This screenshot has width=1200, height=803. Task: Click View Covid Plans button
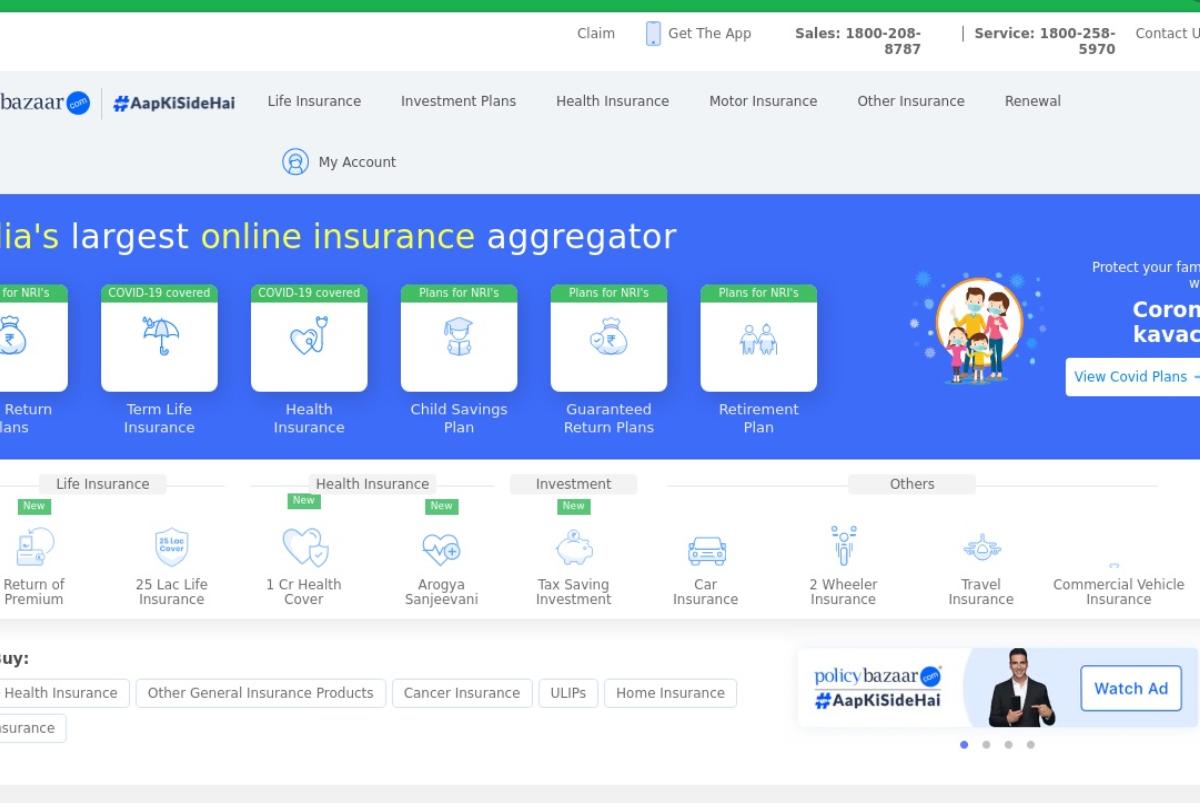click(1133, 377)
